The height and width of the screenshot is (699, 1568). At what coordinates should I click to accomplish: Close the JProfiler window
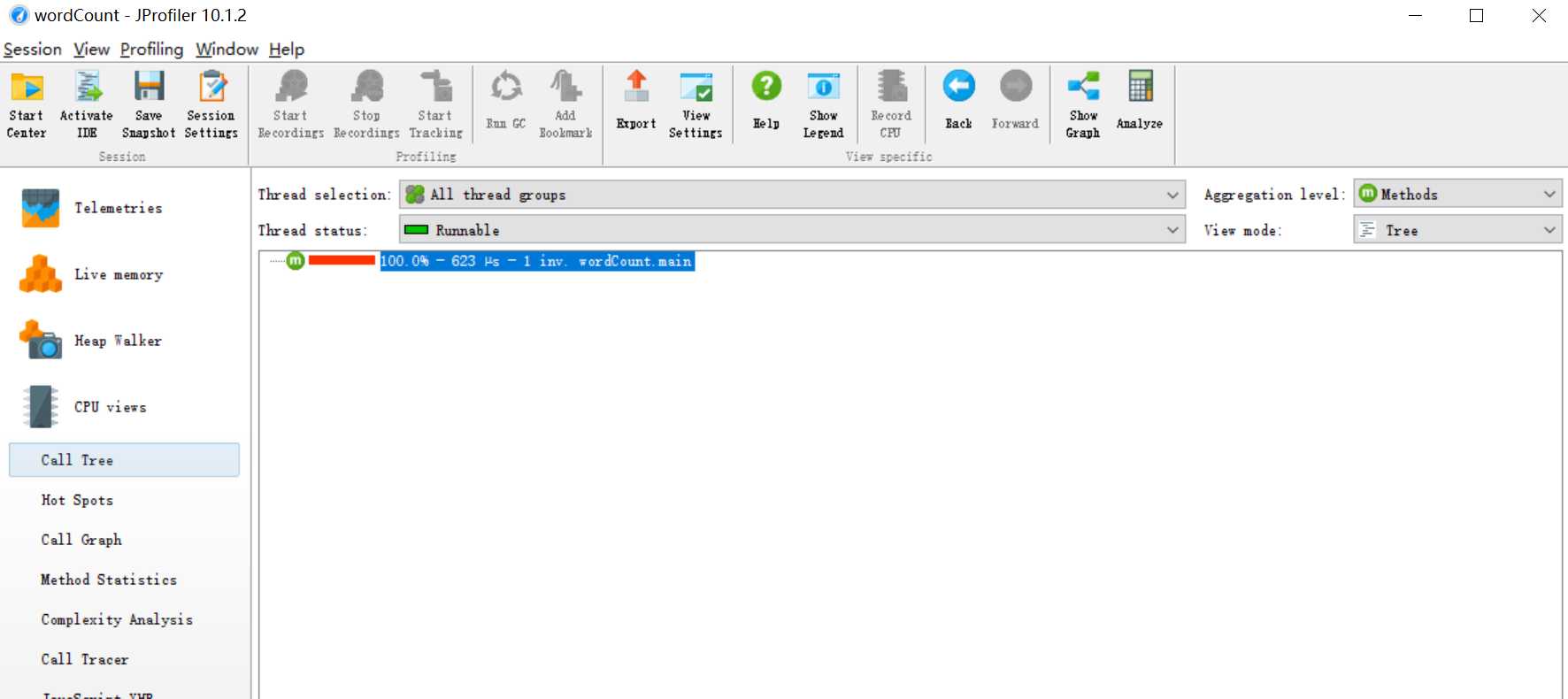tap(1539, 16)
